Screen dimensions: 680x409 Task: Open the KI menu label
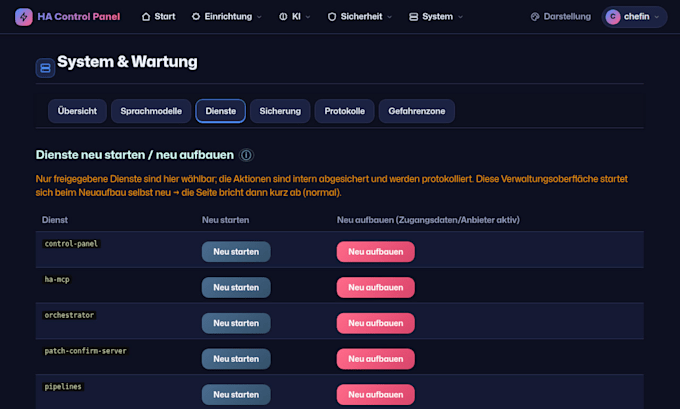coord(296,16)
